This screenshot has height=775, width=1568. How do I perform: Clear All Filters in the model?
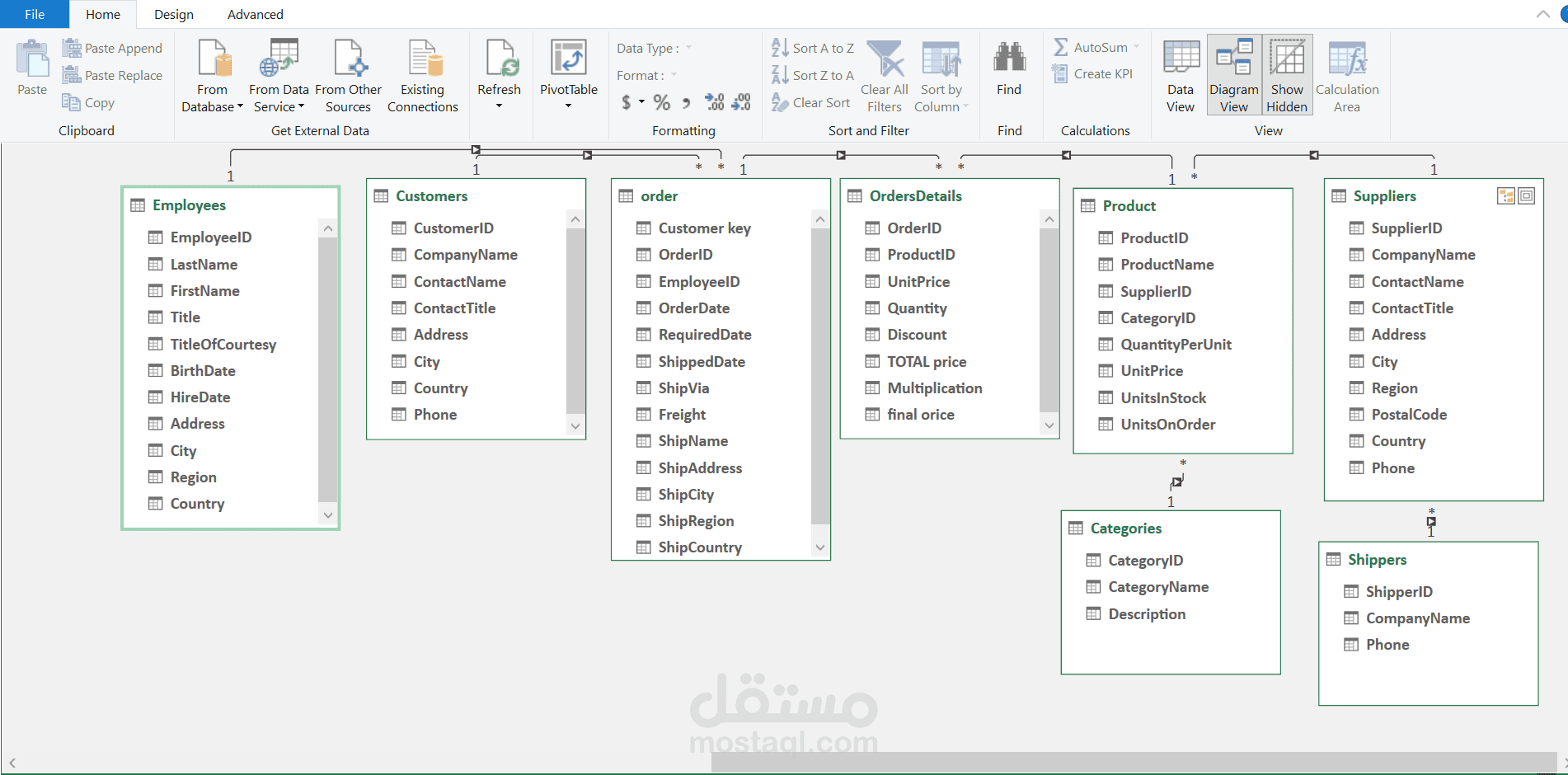(884, 74)
